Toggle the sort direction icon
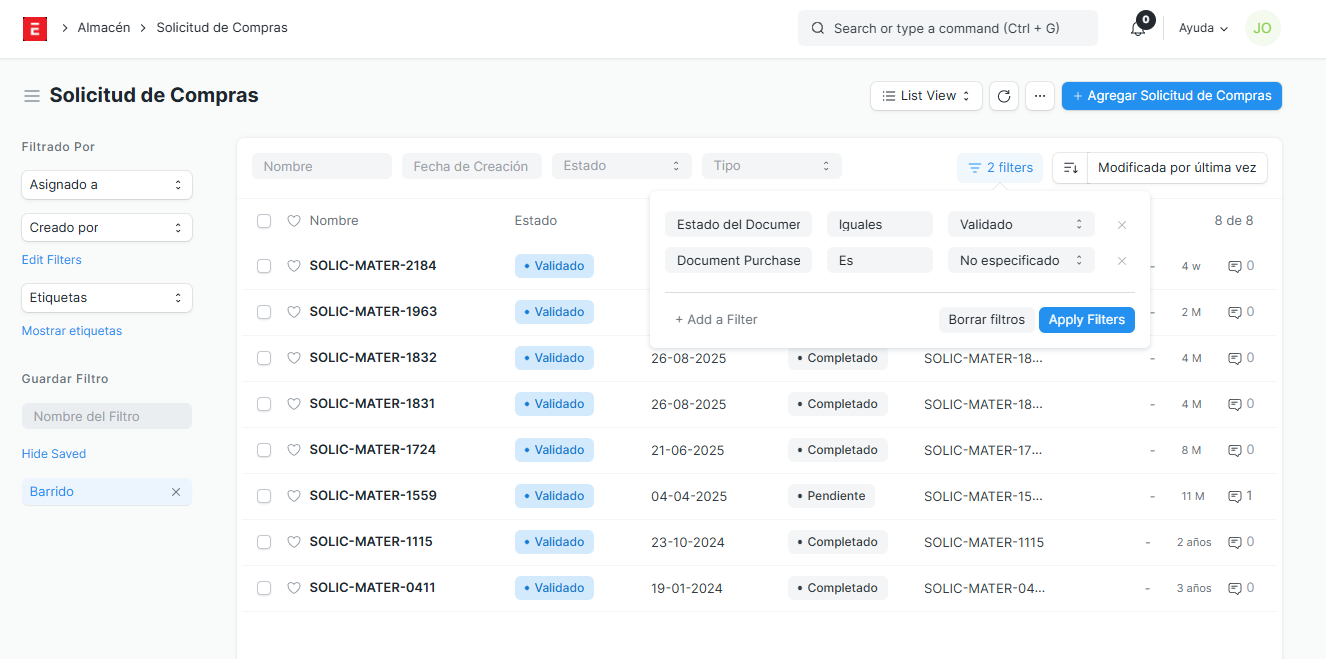 (x=1070, y=168)
